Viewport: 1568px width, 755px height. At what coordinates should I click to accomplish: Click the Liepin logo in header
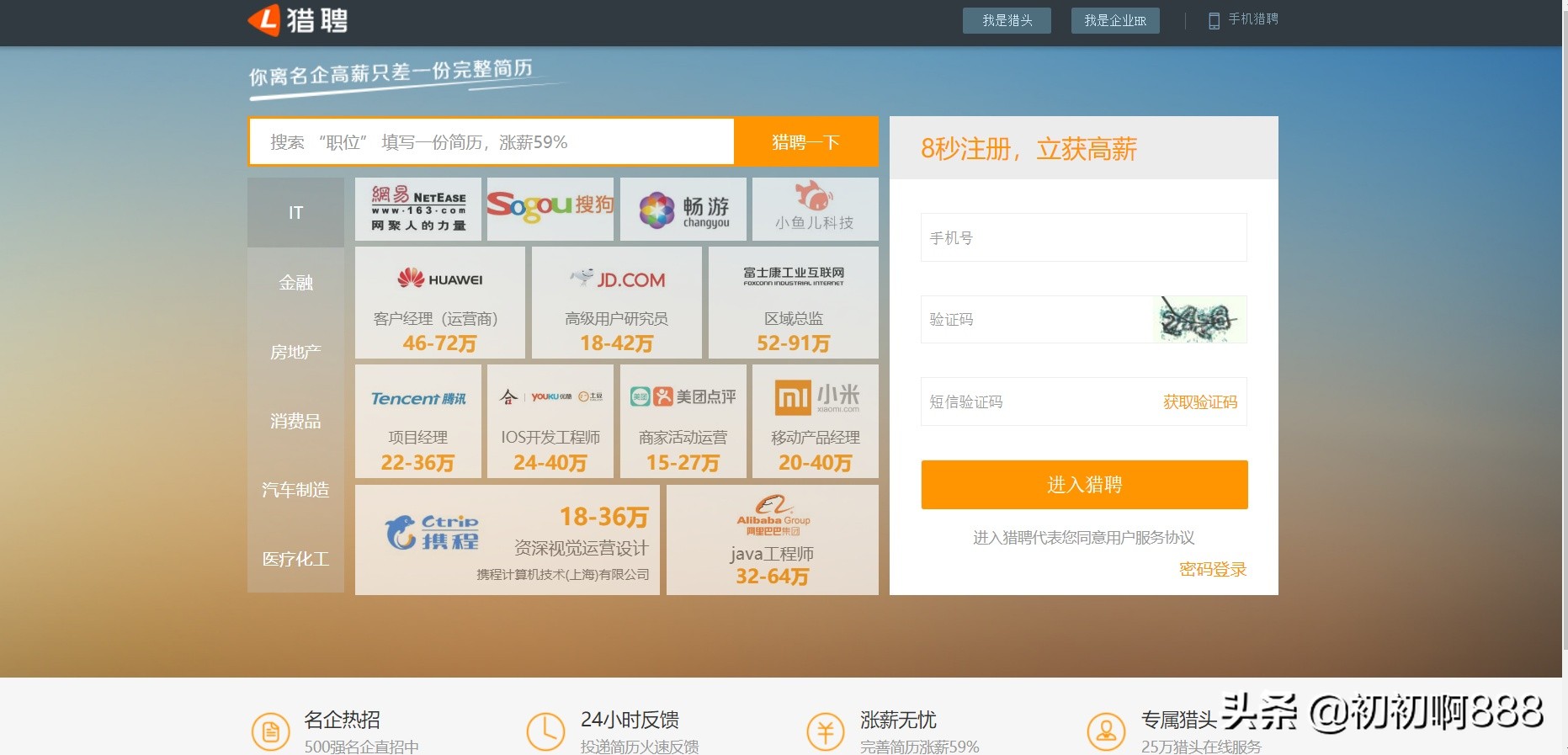pyautogui.click(x=298, y=20)
